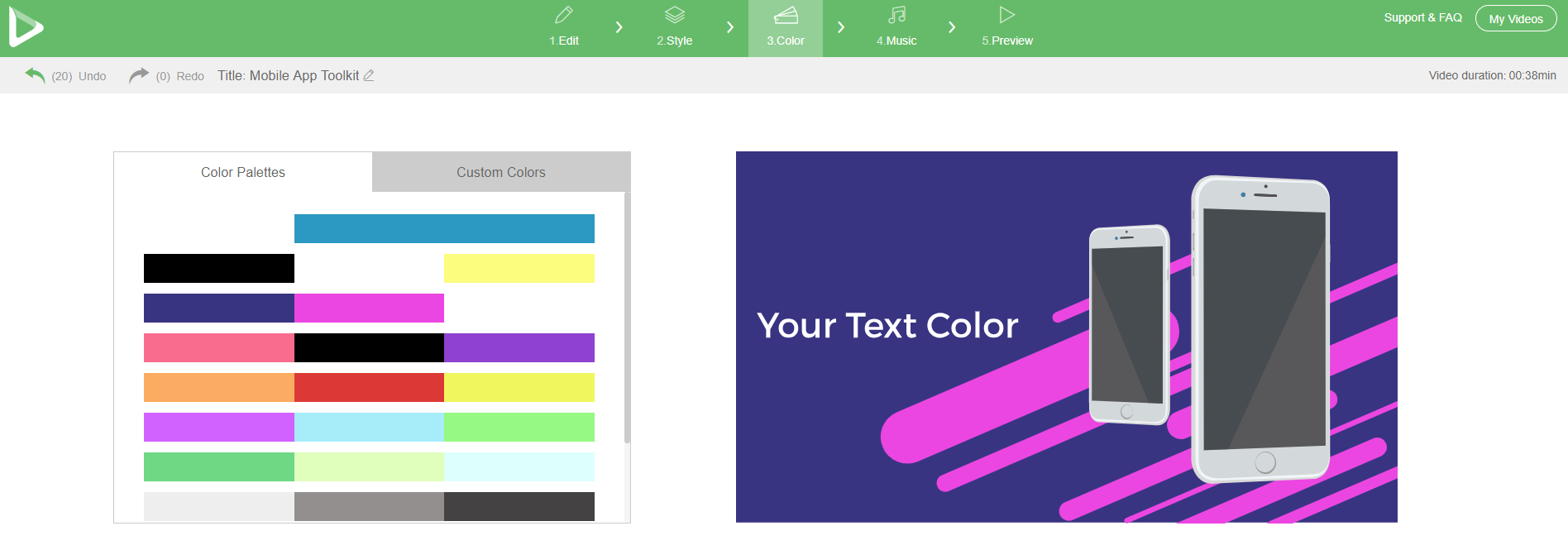Choose the pale lime swatch

(x=369, y=466)
